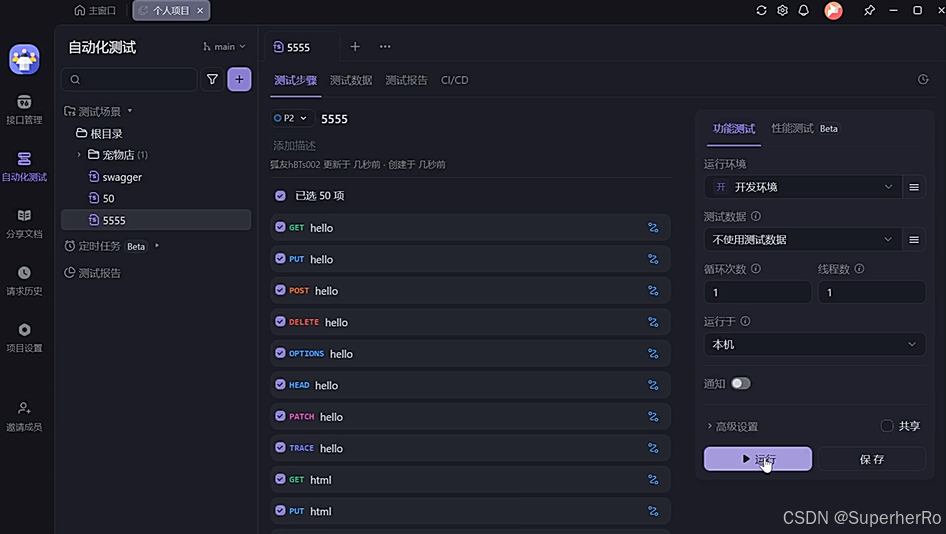Click the filter funnel icon
946x534 pixels.
point(212,79)
